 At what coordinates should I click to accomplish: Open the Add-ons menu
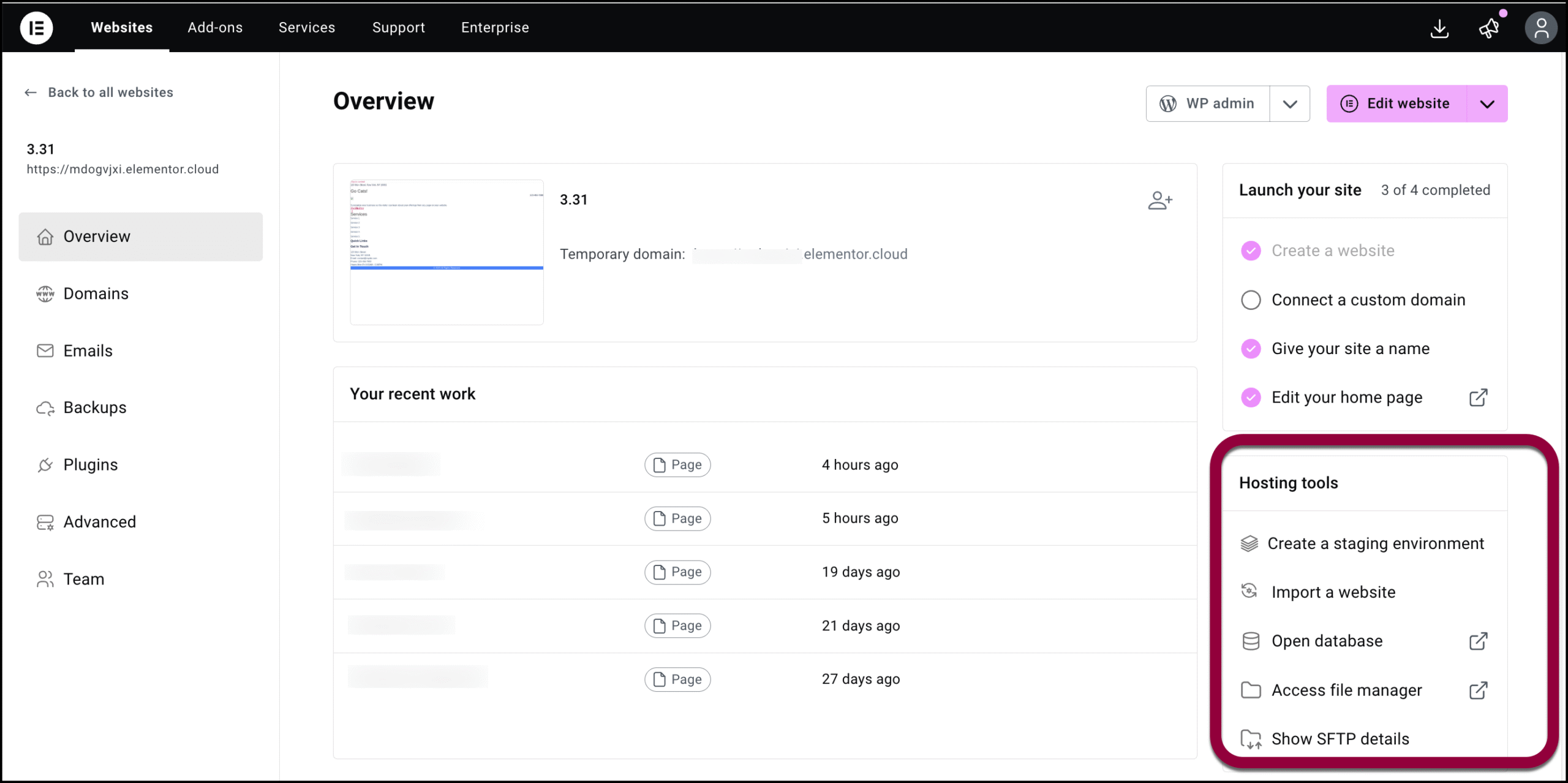pyautogui.click(x=215, y=28)
